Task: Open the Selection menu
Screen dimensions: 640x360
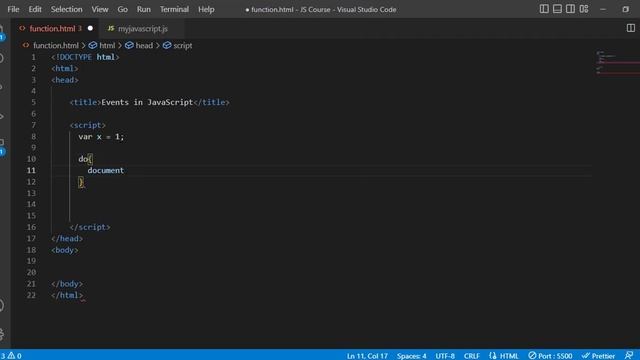Action: click(x=67, y=9)
